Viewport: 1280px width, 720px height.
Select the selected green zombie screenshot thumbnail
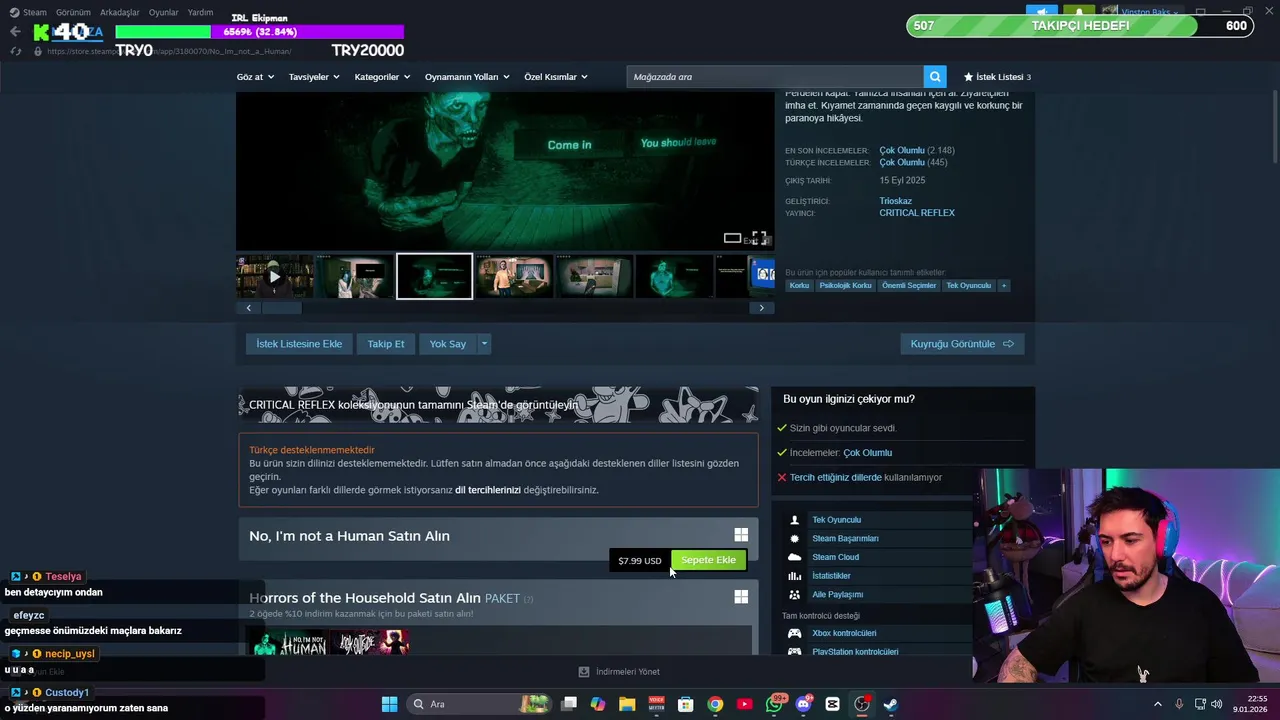(x=434, y=277)
